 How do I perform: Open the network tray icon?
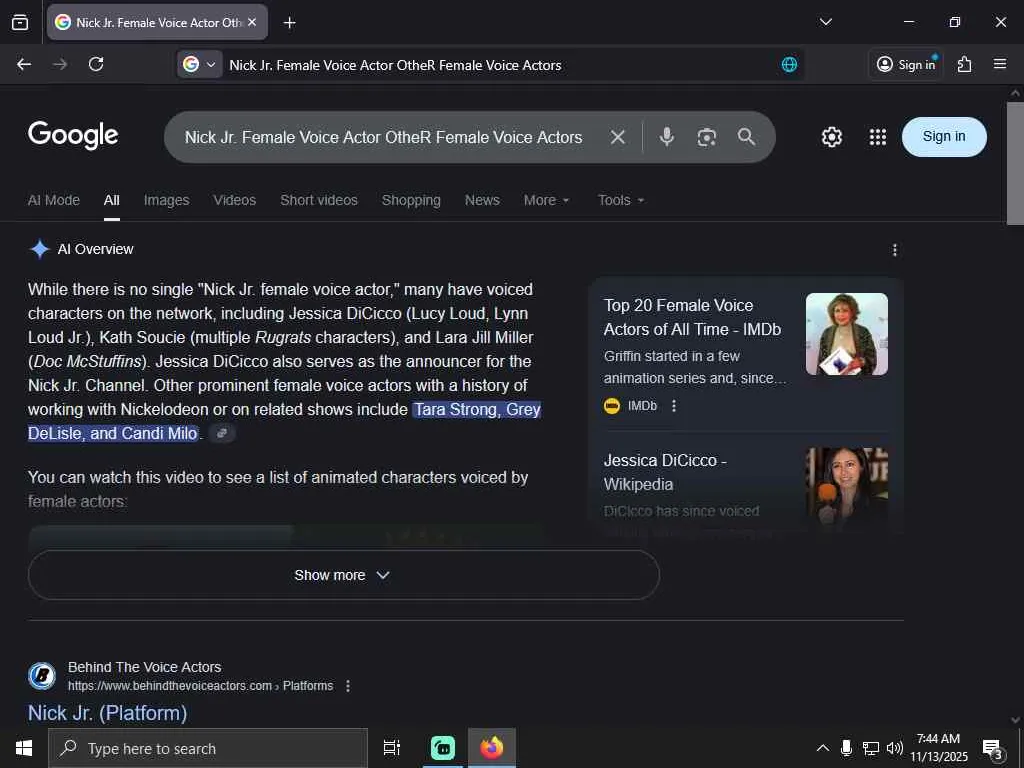(871, 748)
